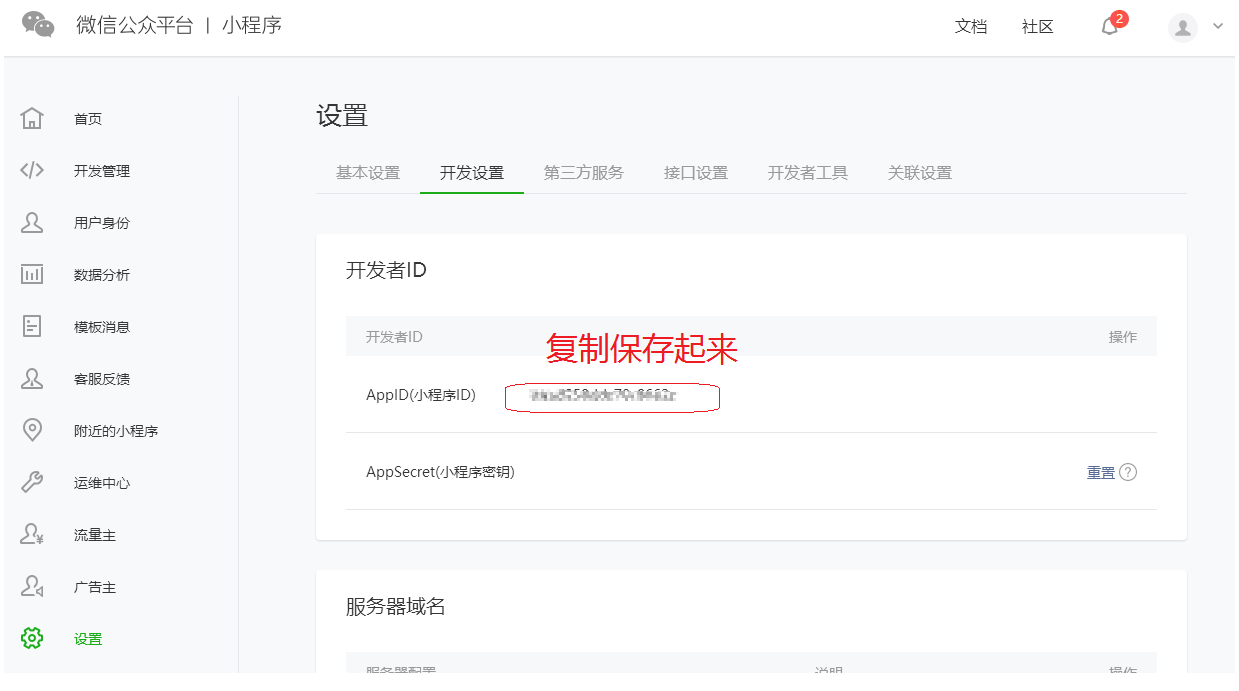1239x691 pixels.
Task: Click the 操作 column header in 开发者ID table
Action: (x=1123, y=337)
